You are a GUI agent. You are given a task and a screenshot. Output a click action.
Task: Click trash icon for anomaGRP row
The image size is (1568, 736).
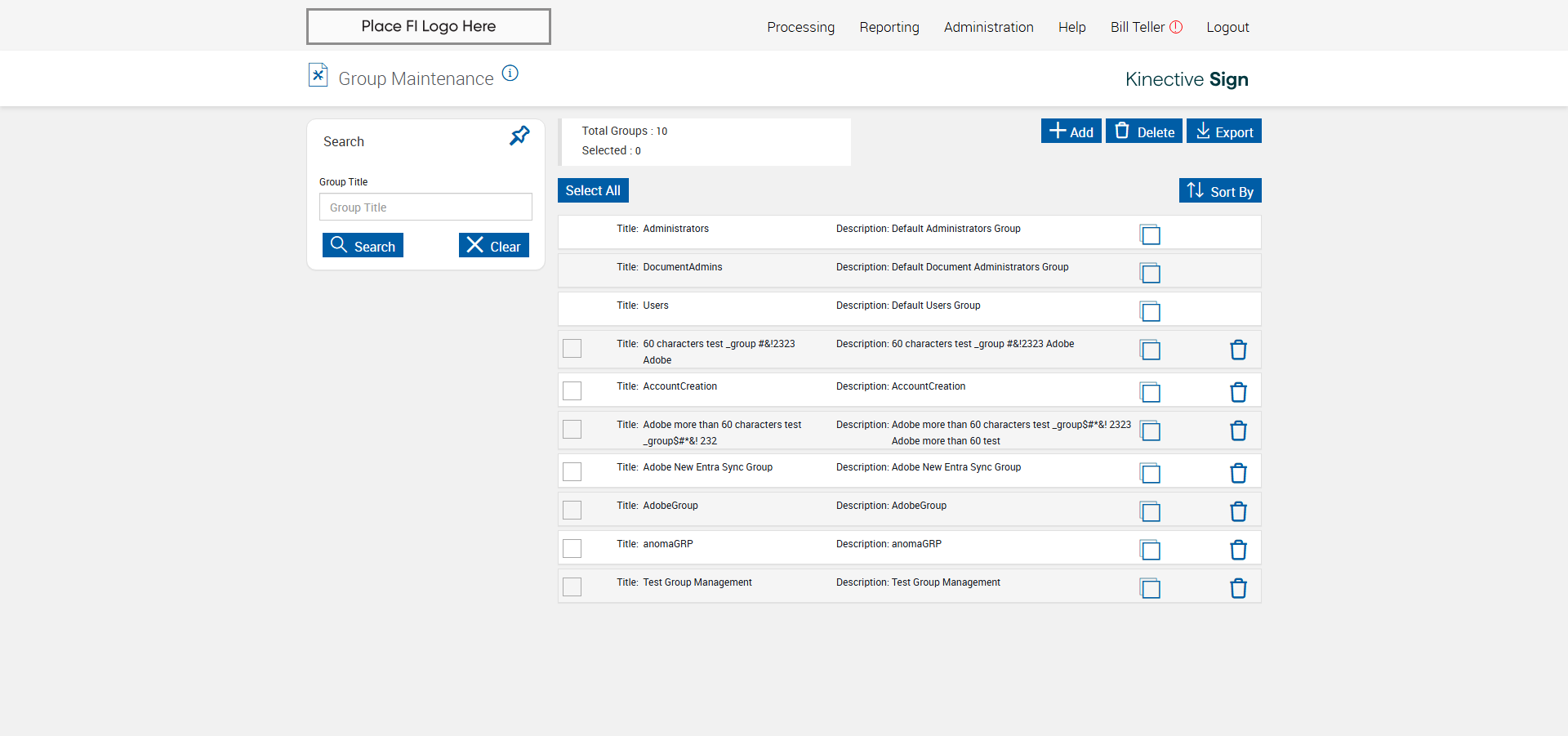(x=1238, y=550)
